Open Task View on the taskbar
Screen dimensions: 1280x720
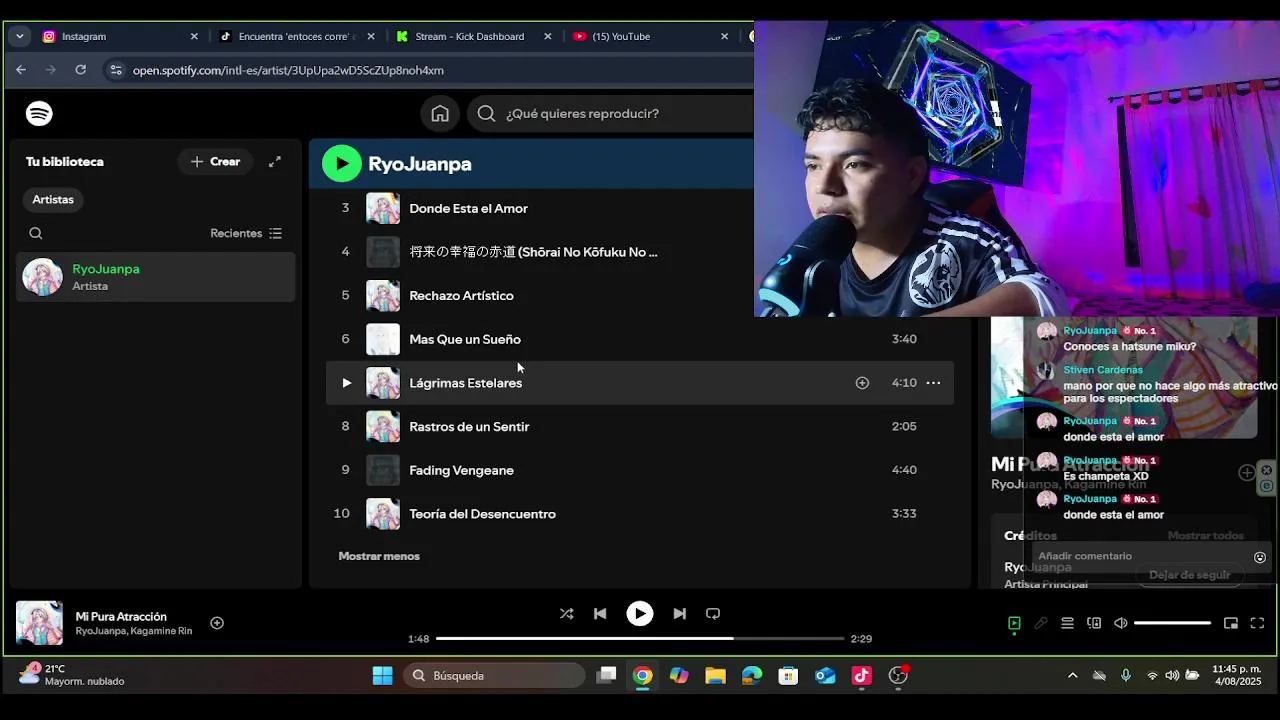606,676
